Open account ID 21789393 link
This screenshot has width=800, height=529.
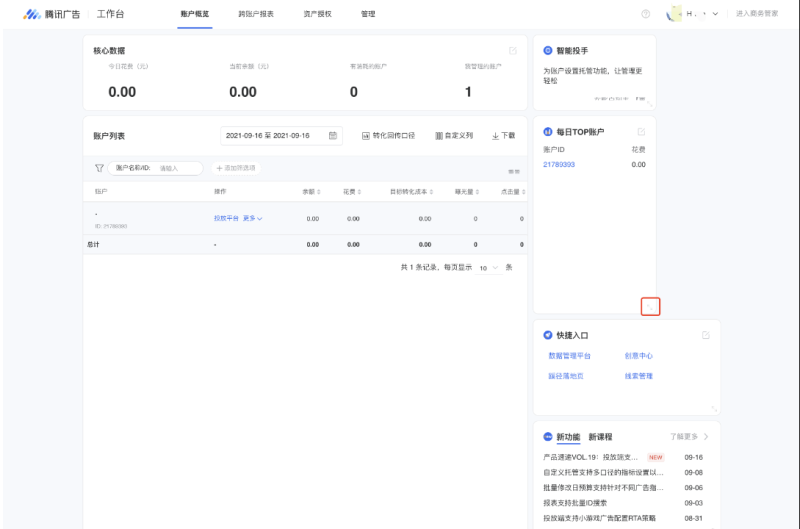click(x=559, y=164)
